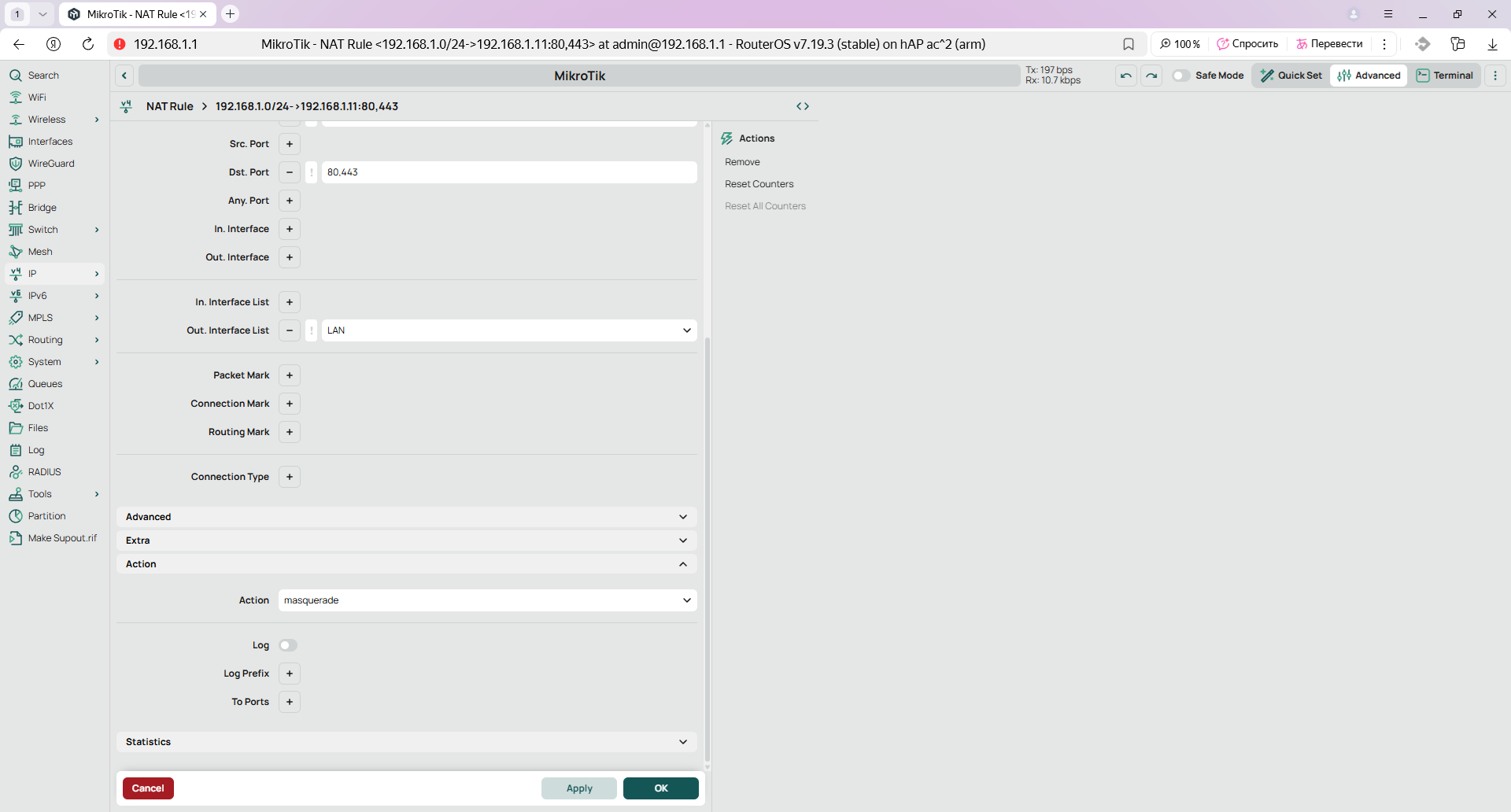Open the three-dot menu beside Terminal
This screenshot has width=1511, height=812.
point(1495,76)
